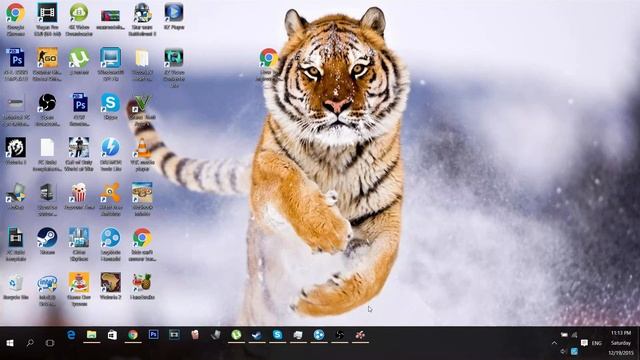The image size is (640, 360).
Task: Open the uTorrent desktop shortcut
Action: [79, 61]
